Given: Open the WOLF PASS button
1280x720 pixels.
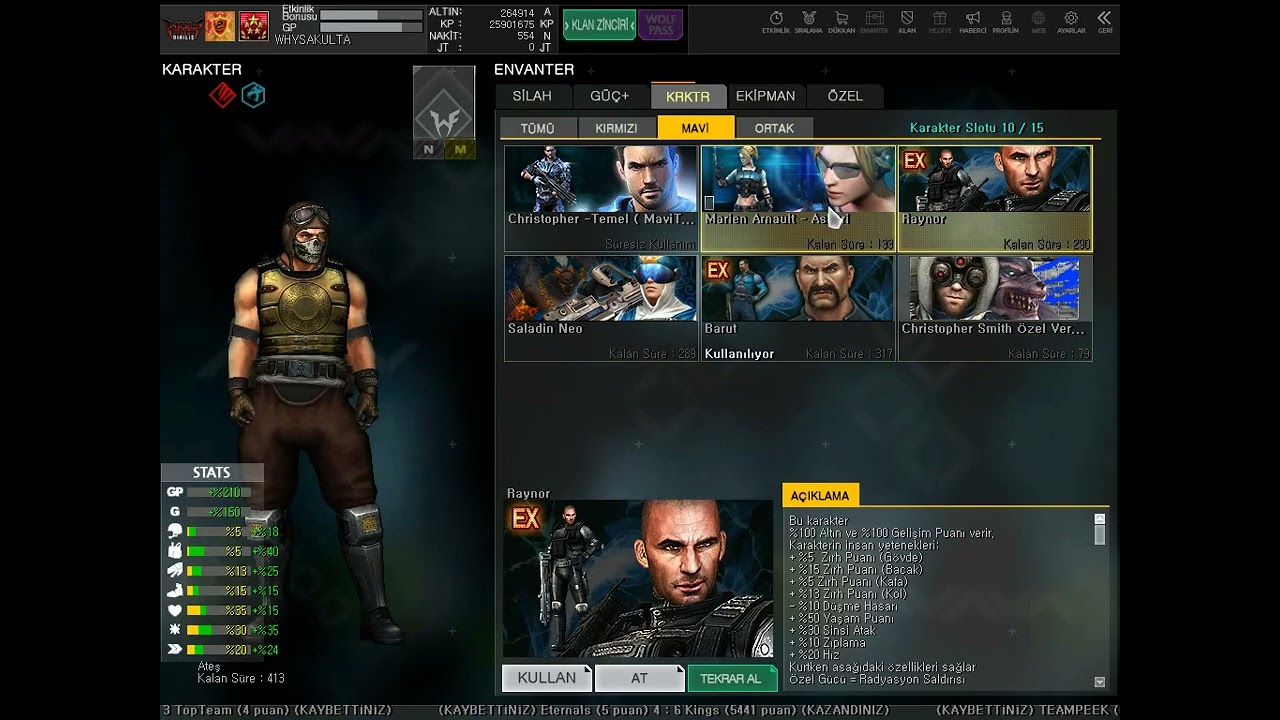Looking at the screenshot, I should (x=660, y=25).
